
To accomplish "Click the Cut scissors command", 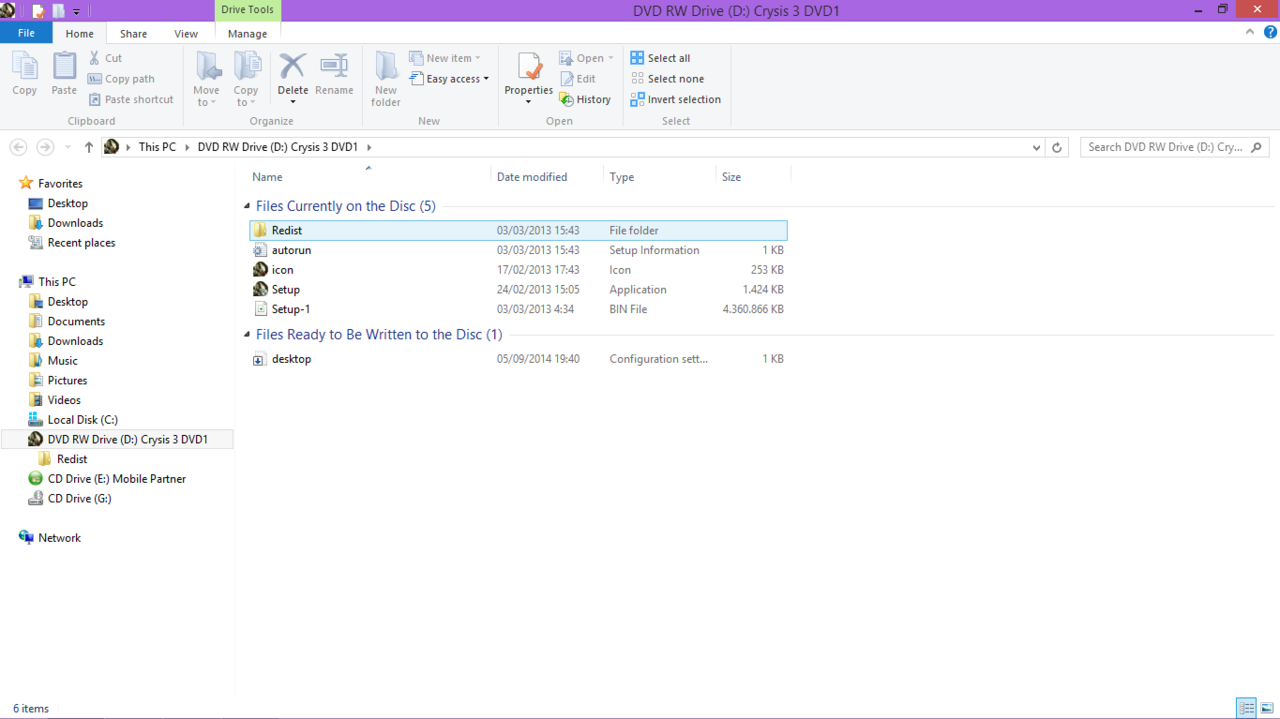I will pyautogui.click(x=105, y=58).
